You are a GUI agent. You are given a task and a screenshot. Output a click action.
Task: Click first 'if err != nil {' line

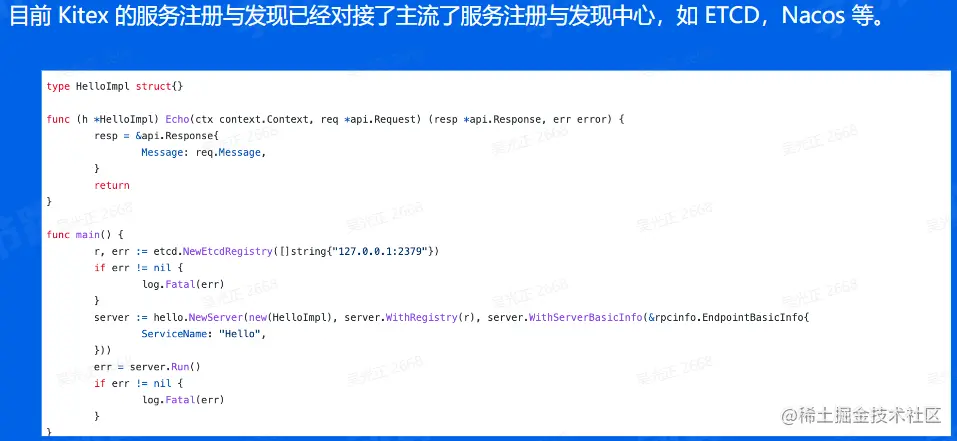coord(139,268)
